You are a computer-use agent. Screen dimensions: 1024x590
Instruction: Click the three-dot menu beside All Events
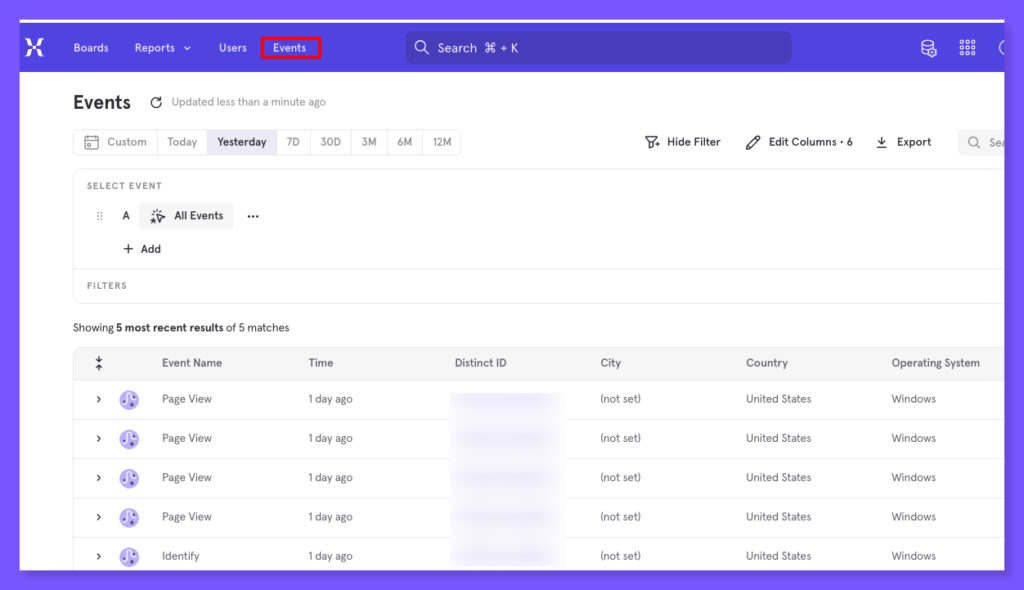(253, 216)
